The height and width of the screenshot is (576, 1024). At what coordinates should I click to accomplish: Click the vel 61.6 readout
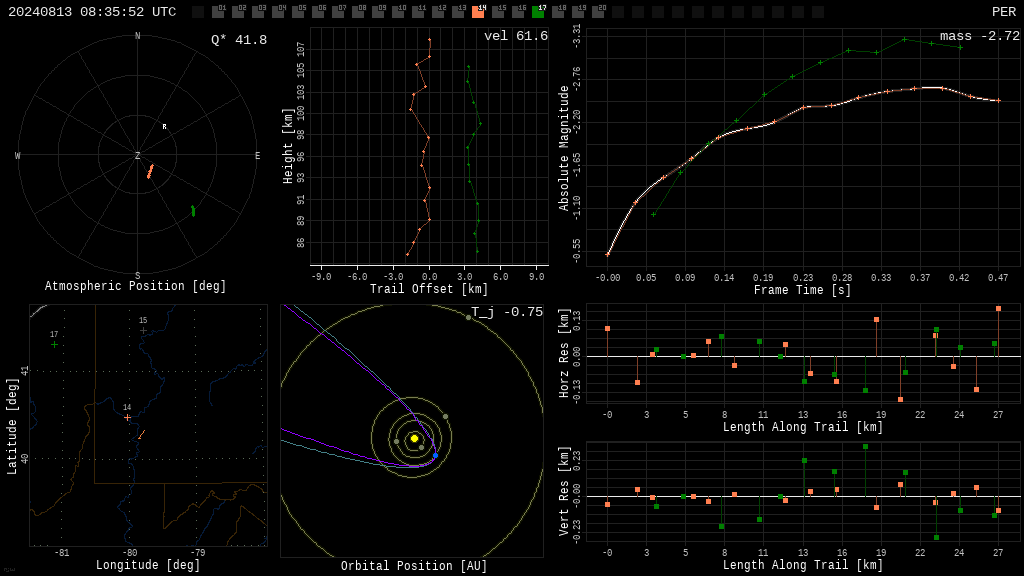(x=516, y=36)
